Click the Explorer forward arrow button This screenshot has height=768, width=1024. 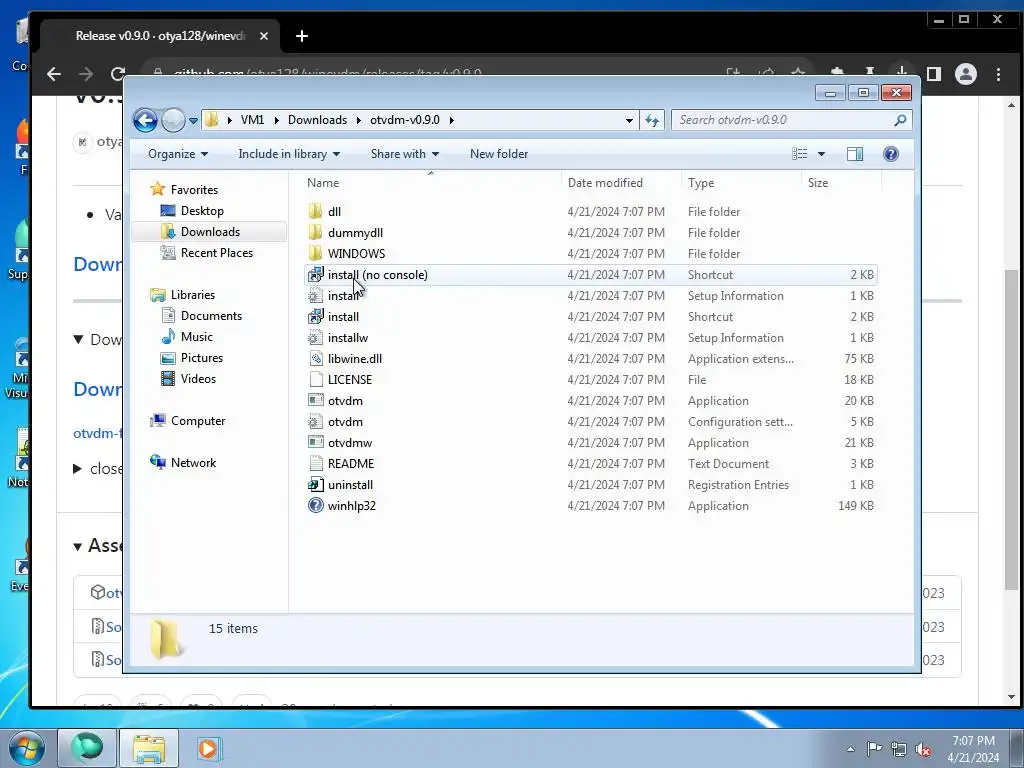(173, 120)
